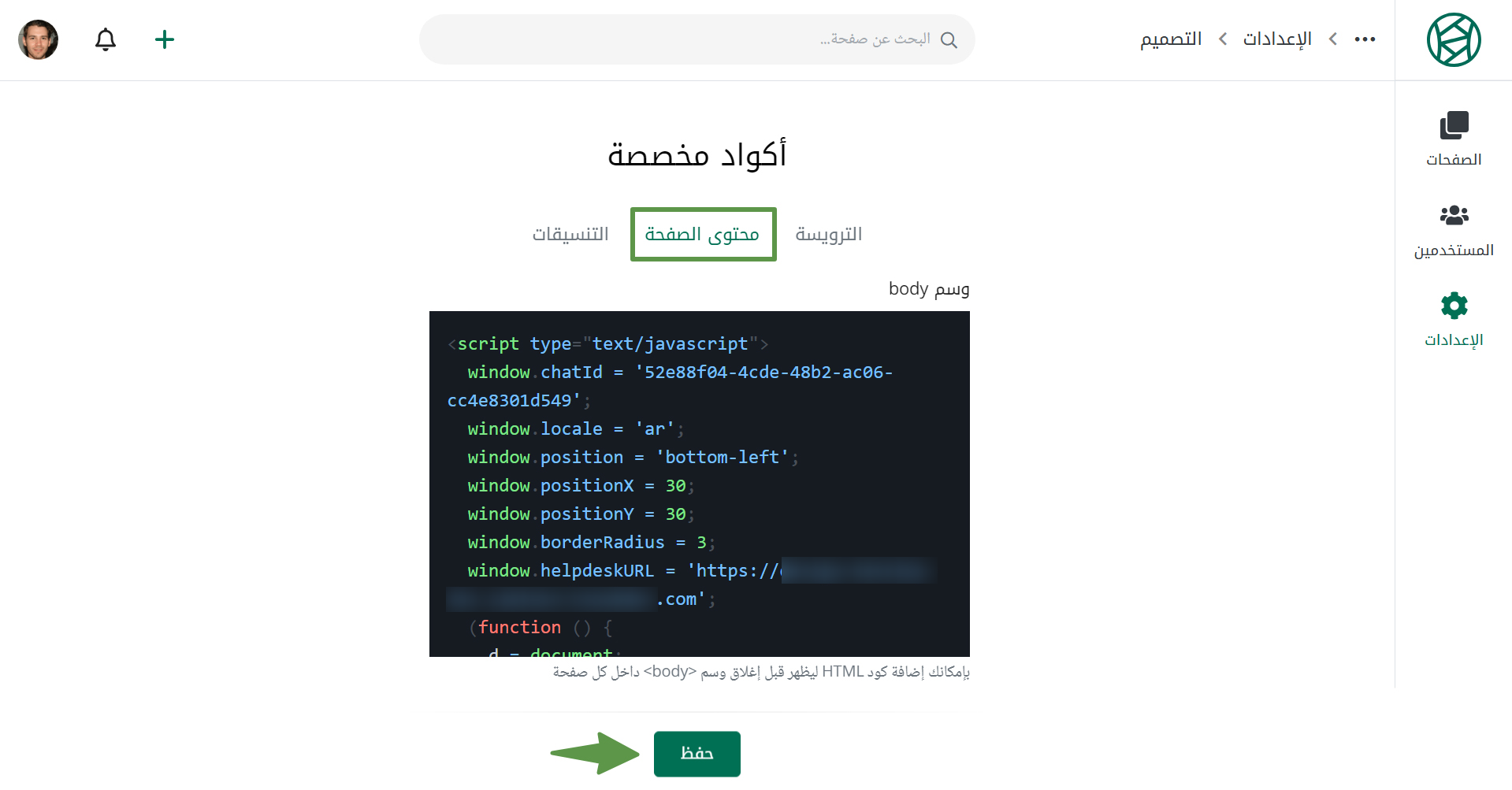Select the محتوى الصفحة tab
Screen dimensions: 1512x790
(x=702, y=234)
